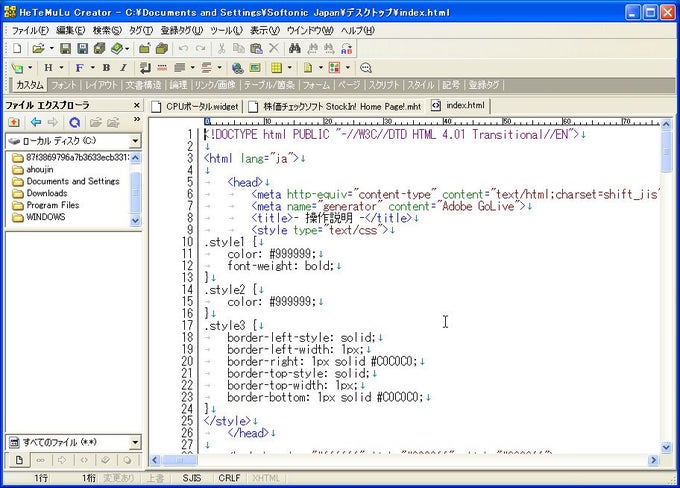Click the AB replace icon

347,49
